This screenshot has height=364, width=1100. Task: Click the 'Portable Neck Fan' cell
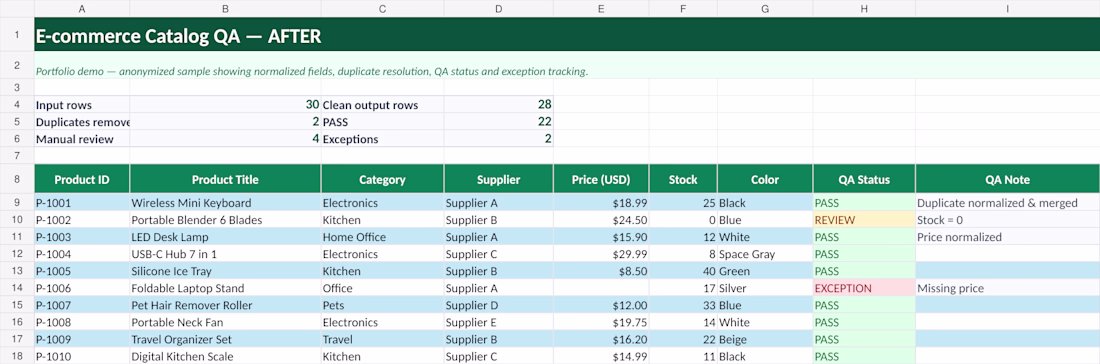(225, 322)
